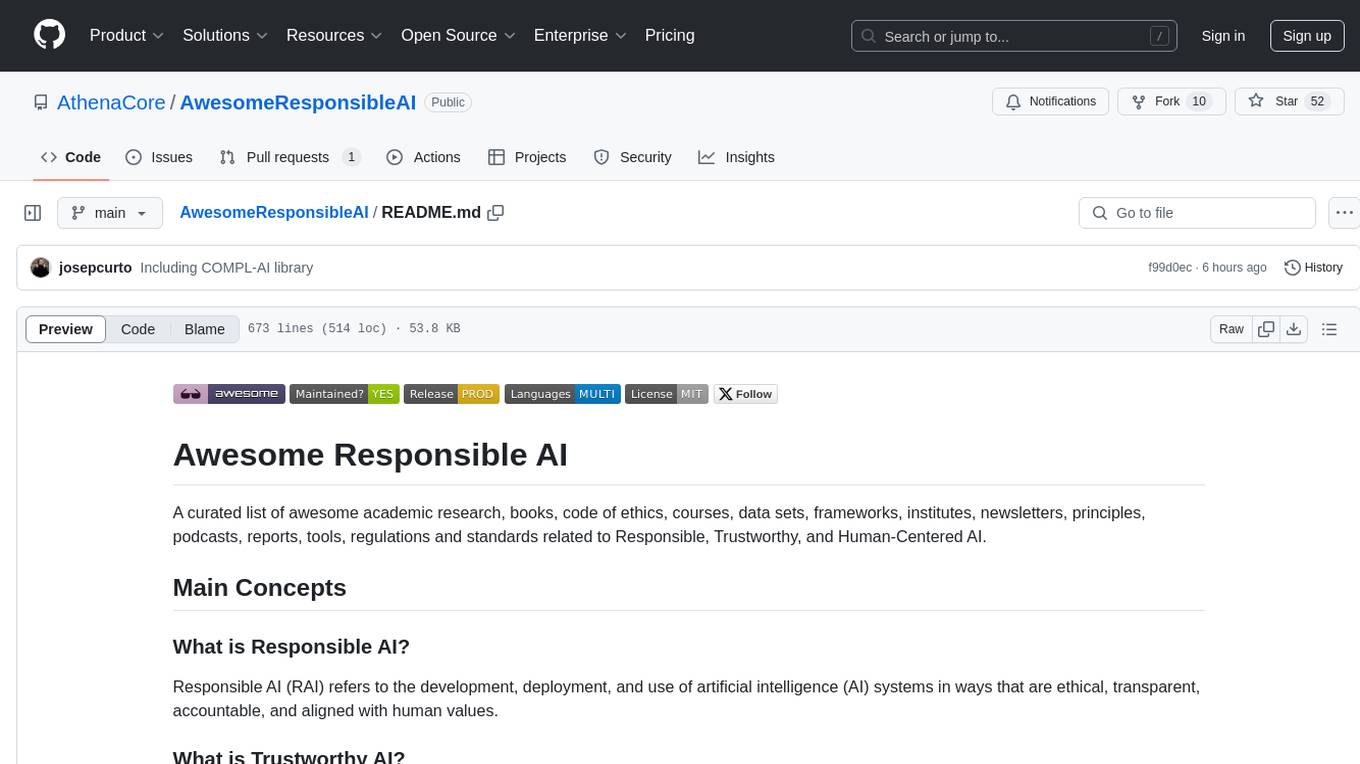Switch to the Issues tab

[159, 157]
